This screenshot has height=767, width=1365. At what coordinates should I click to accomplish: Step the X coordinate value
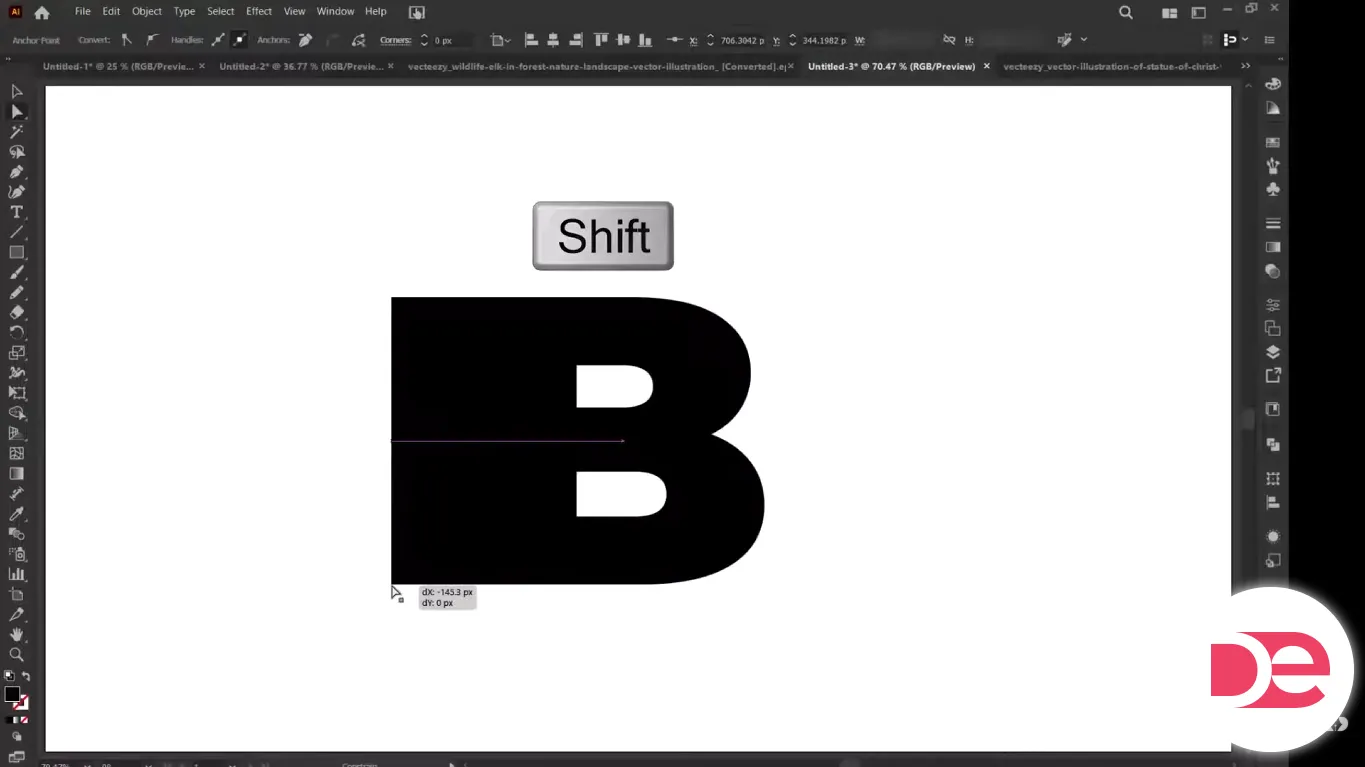coord(710,40)
